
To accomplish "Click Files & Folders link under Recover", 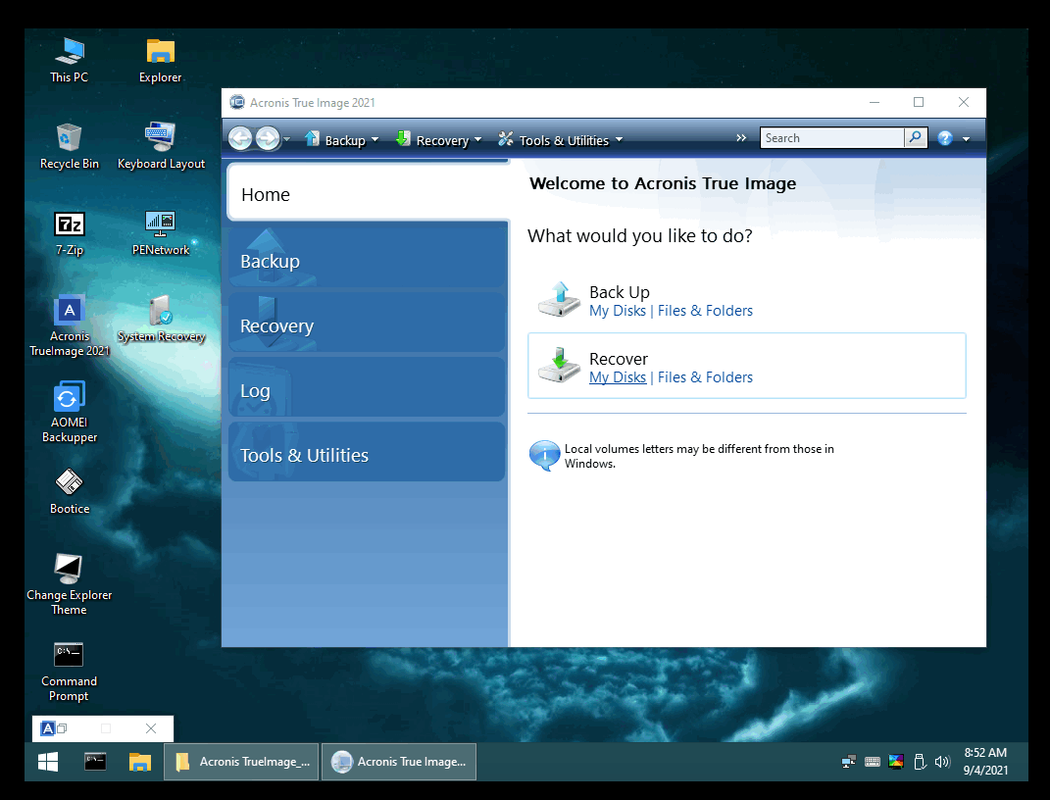I will [705, 377].
